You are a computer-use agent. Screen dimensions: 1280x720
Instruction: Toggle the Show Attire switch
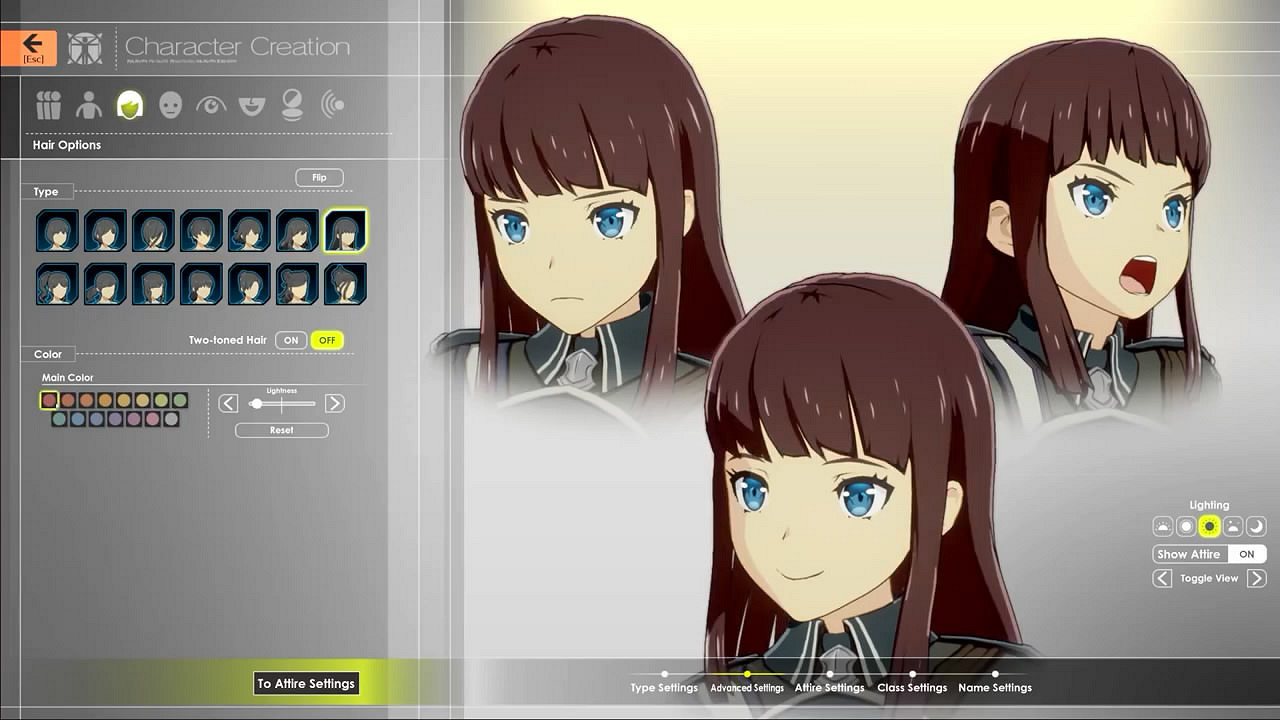point(1246,554)
